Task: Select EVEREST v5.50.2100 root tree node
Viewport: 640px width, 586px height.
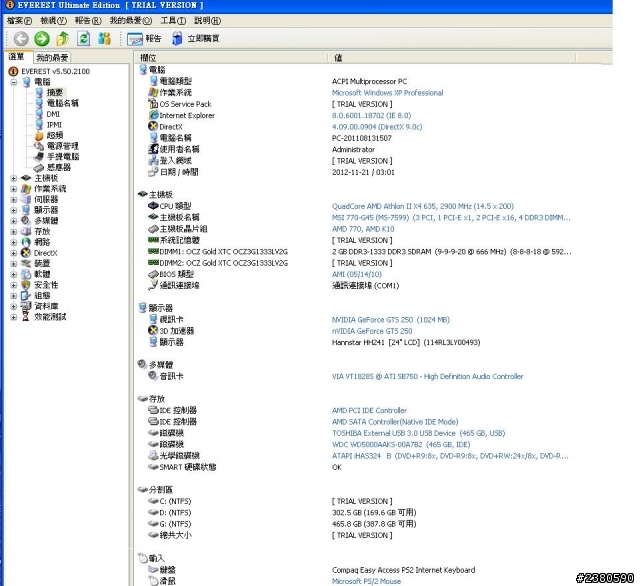Action: pyautogui.click(x=56, y=71)
